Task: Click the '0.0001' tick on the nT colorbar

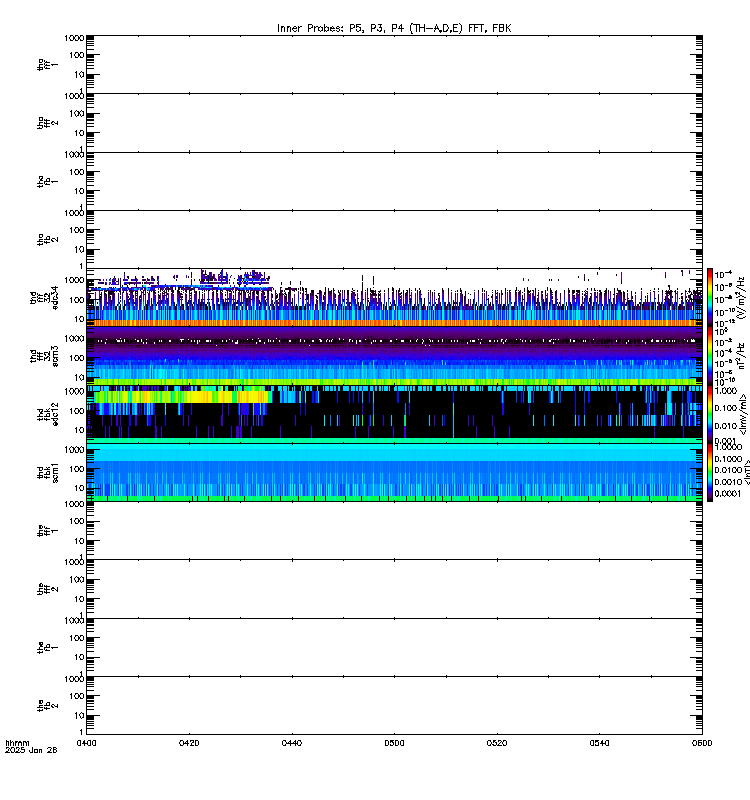Action: (728, 493)
